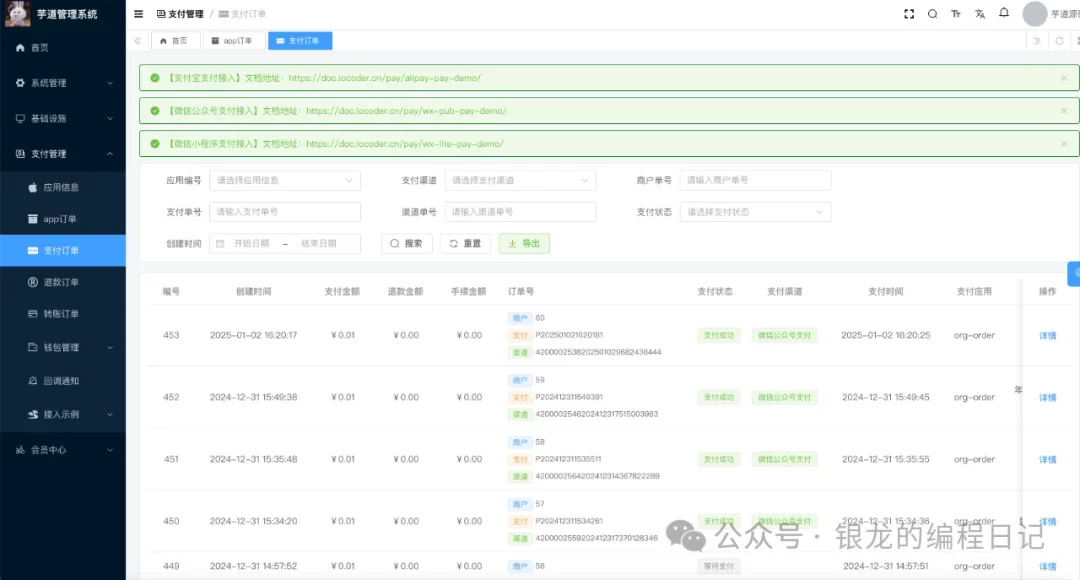Open the language switcher icon
1080x580 pixels.
[980, 14]
